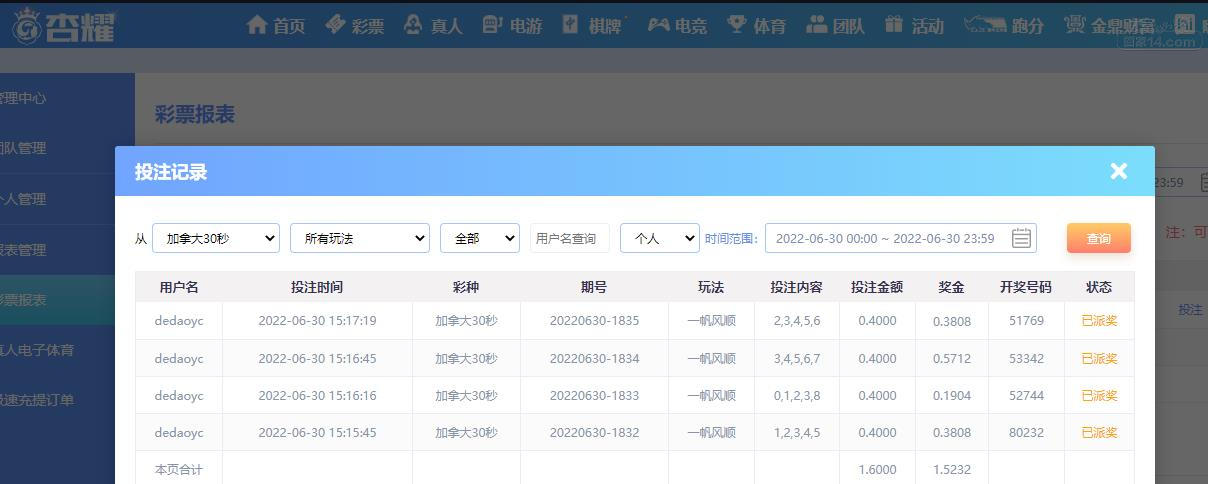Click the bet content 0,1,2,3,8
This screenshot has width=1208, height=484.
[x=796, y=395]
